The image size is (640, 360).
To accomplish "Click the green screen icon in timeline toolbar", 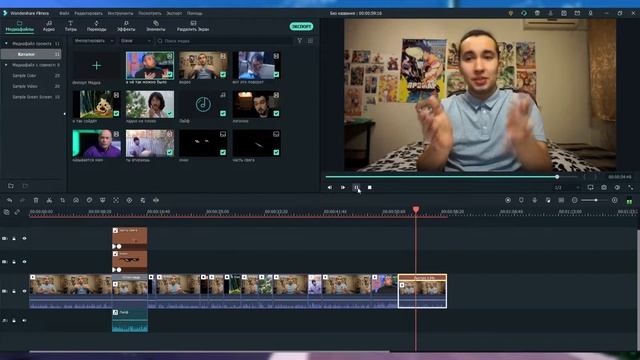I will 102,200.
